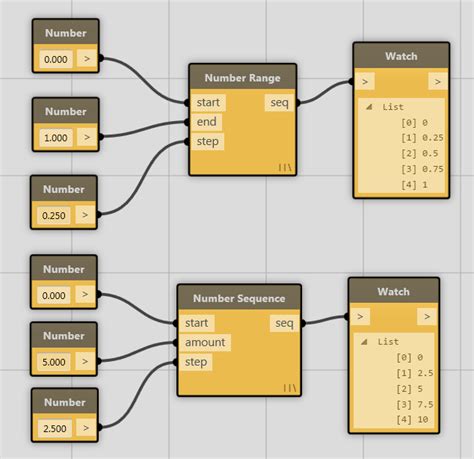Click the seq output of Number Sequence
474x459 pixels.
coord(284,323)
